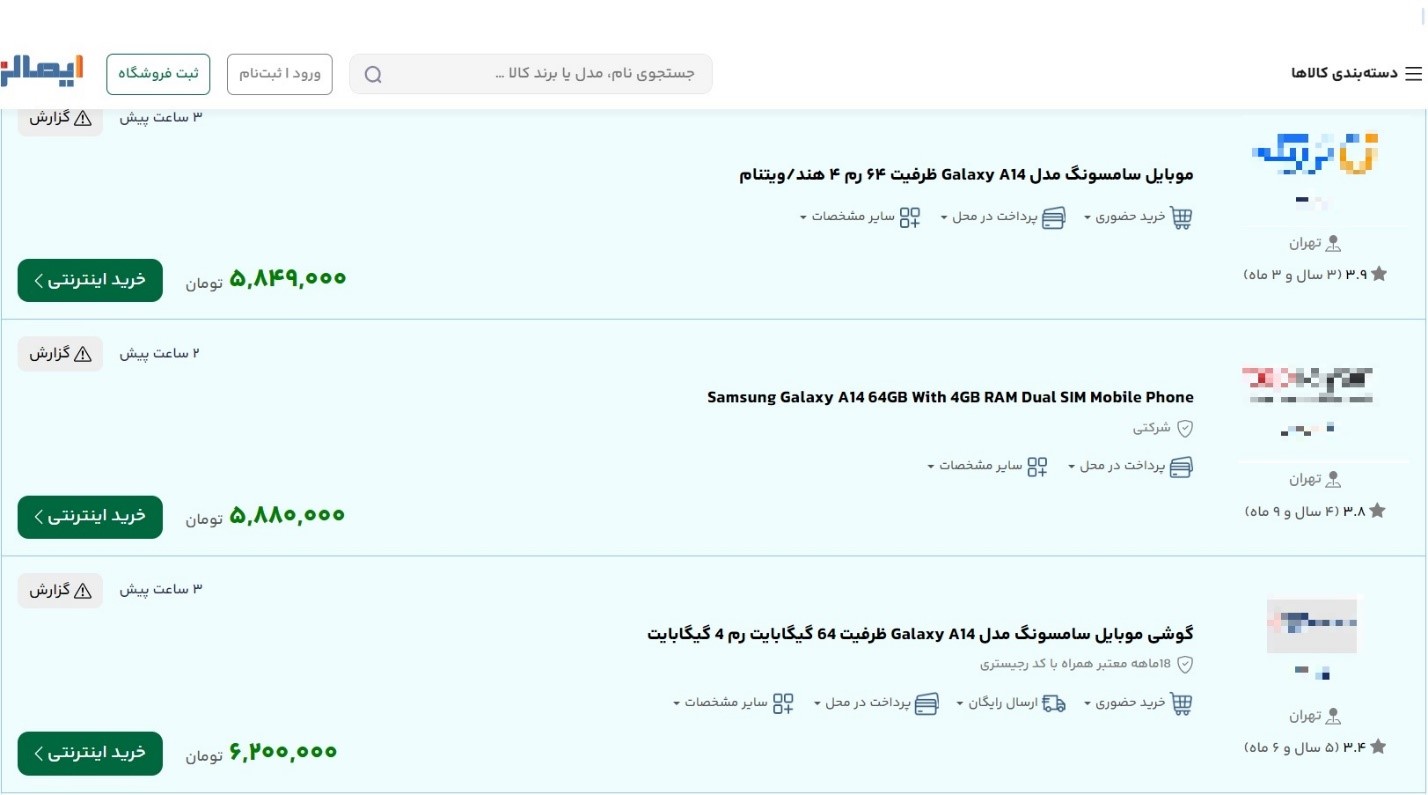Click the specifications grid icon in the first listing
This screenshot has width=1428, height=795.
pyautogui.click(x=909, y=218)
